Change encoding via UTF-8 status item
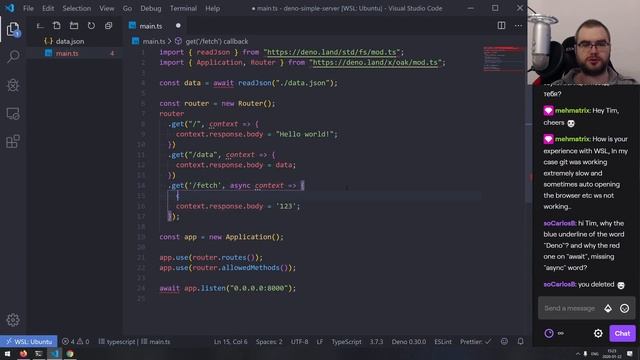This screenshot has width=640, height=360. click(300, 342)
